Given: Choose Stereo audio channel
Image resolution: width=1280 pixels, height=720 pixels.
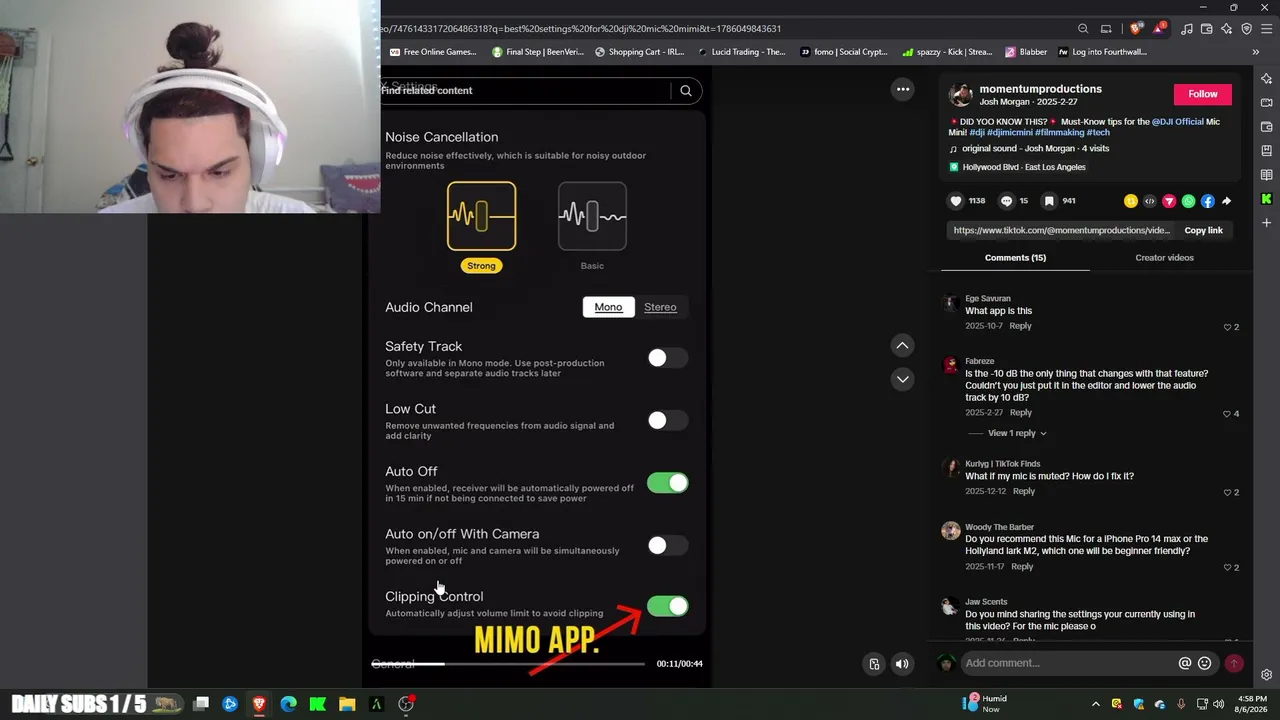Looking at the screenshot, I should tap(660, 307).
